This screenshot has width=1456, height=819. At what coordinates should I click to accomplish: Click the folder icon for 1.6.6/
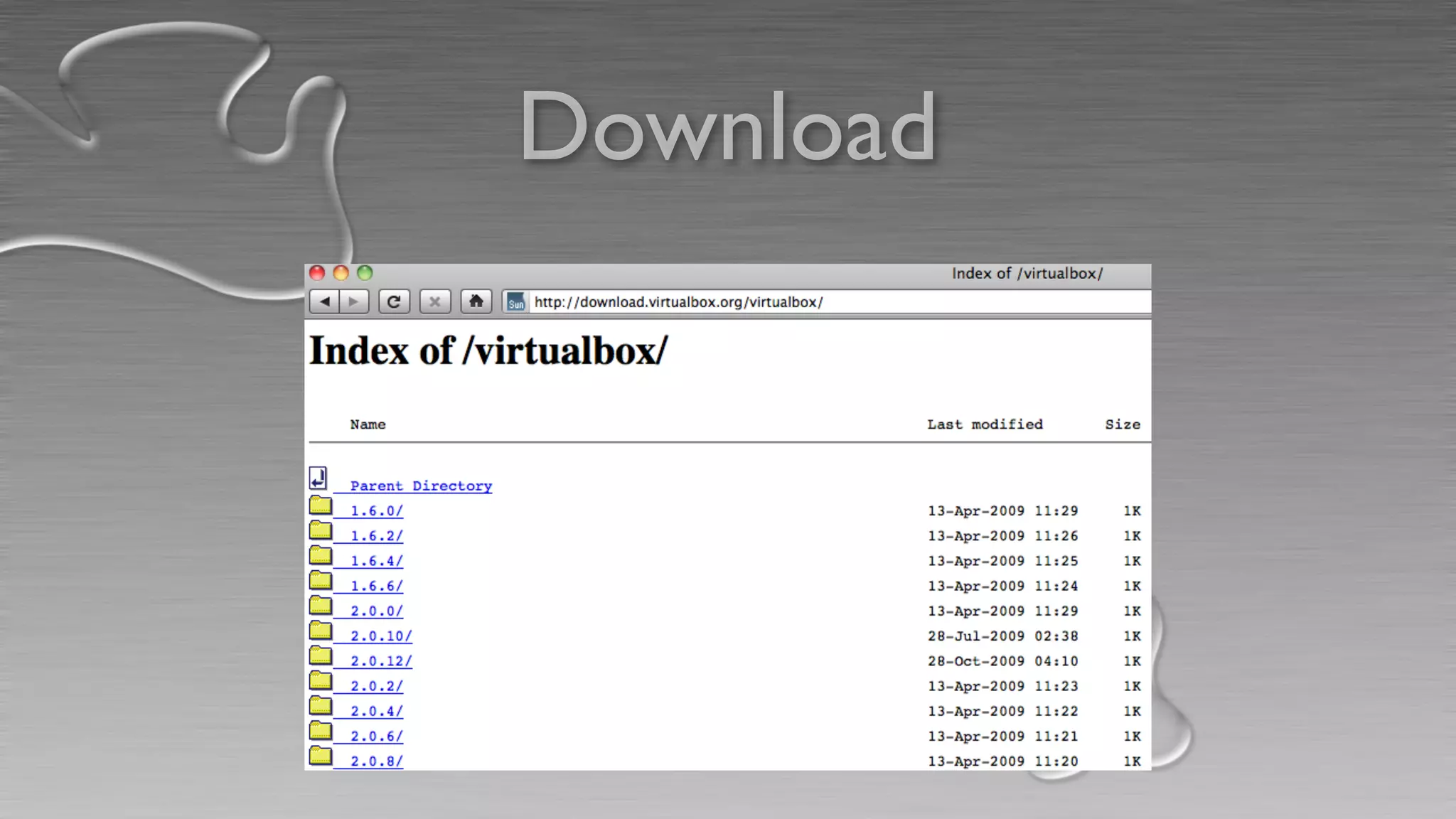pyautogui.click(x=321, y=581)
